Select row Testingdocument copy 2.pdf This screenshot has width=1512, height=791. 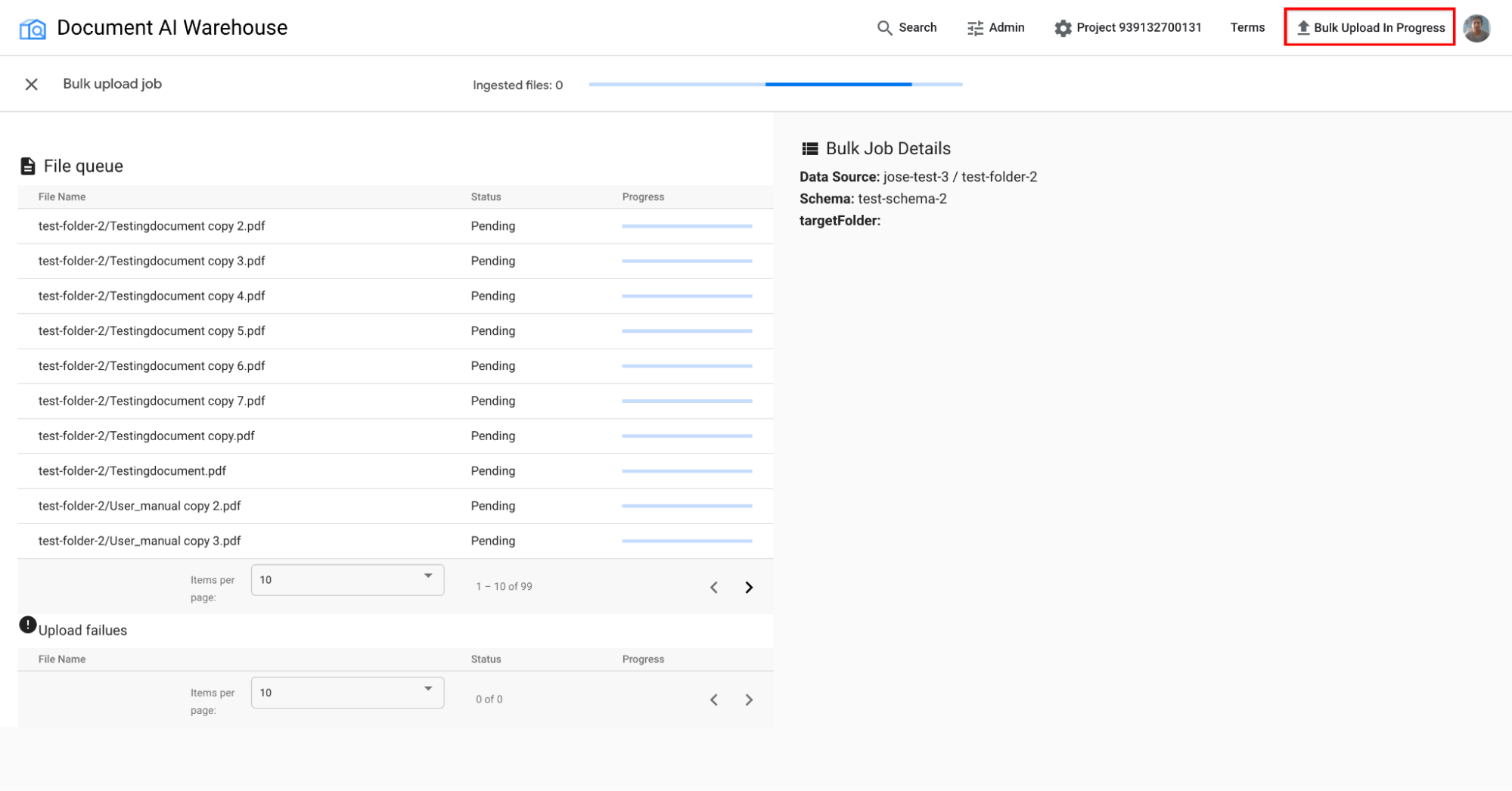pos(395,226)
